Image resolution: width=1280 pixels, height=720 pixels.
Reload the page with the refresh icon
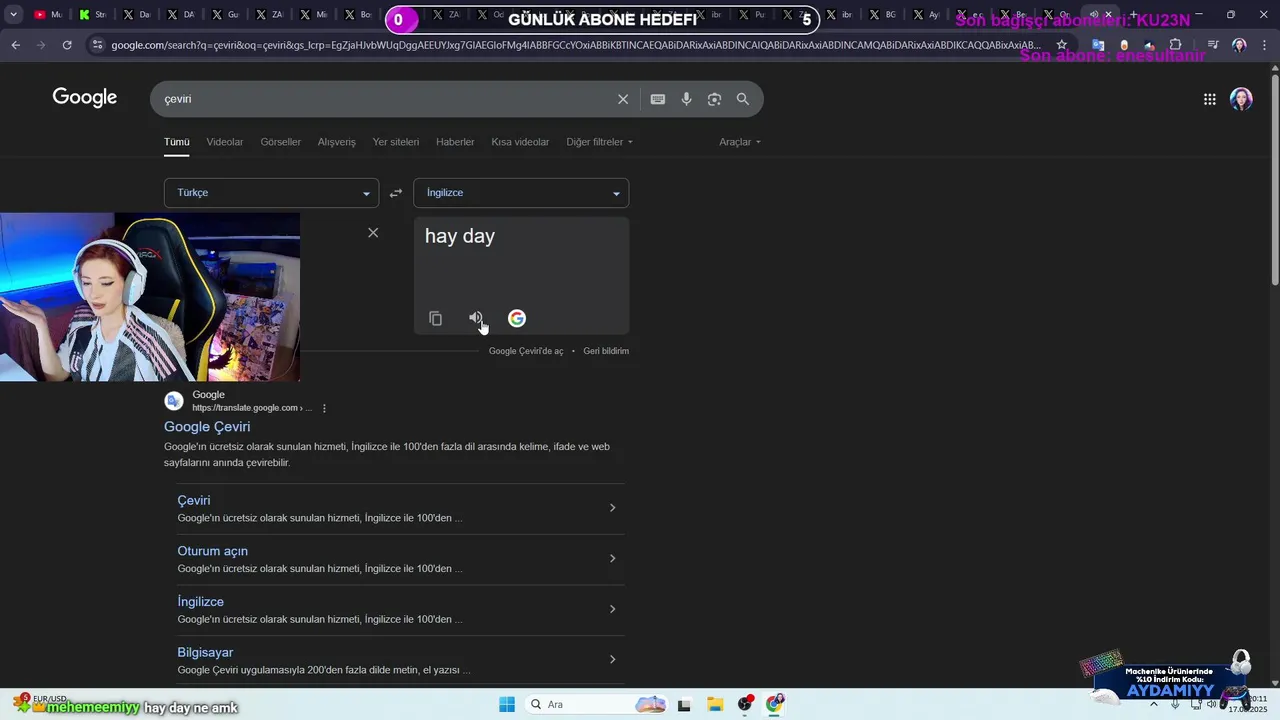pos(67,45)
